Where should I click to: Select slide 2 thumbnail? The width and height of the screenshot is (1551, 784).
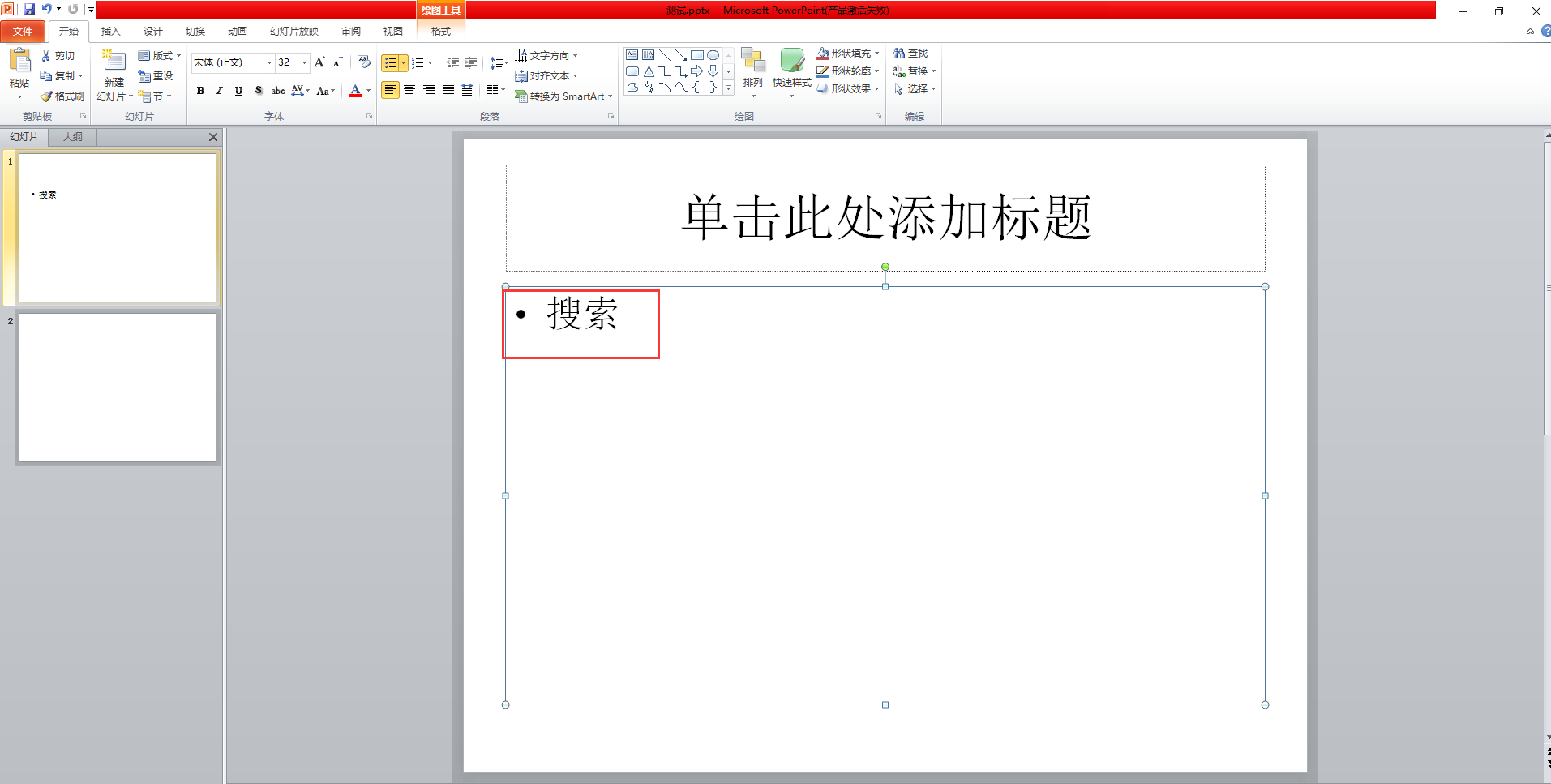pyautogui.click(x=118, y=388)
